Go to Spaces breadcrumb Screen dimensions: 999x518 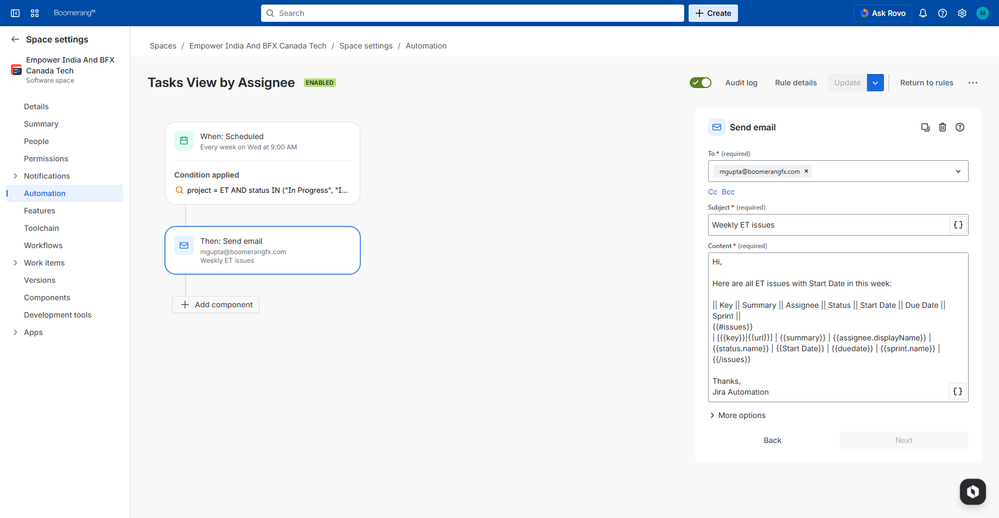coord(162,46)
